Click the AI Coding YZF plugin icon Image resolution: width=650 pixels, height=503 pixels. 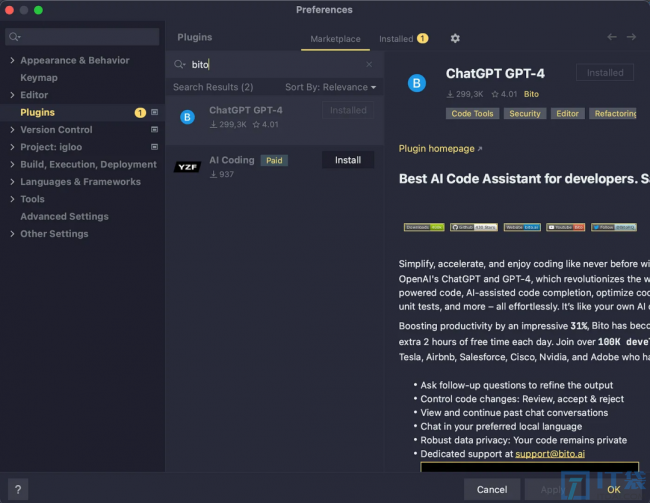(x=187, y=167)
